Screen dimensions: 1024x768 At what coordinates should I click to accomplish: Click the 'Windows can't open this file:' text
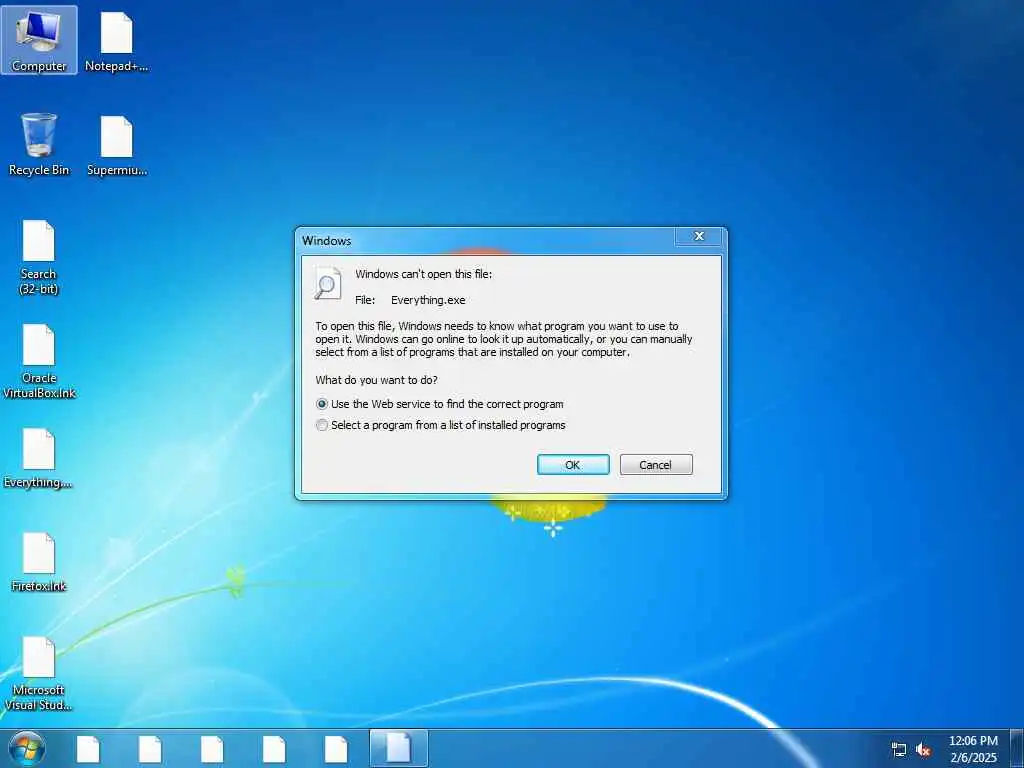(424, 274)
